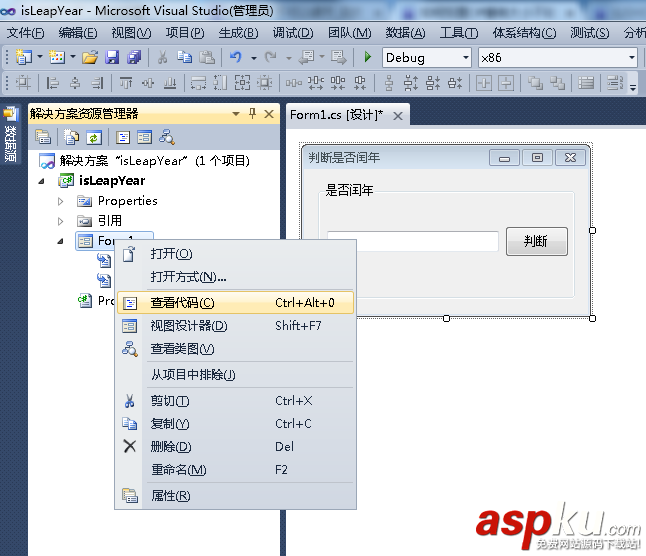This screenshot has width=646, height=556.
Task: Open the 编辑(E) menu
Action: 78,33
